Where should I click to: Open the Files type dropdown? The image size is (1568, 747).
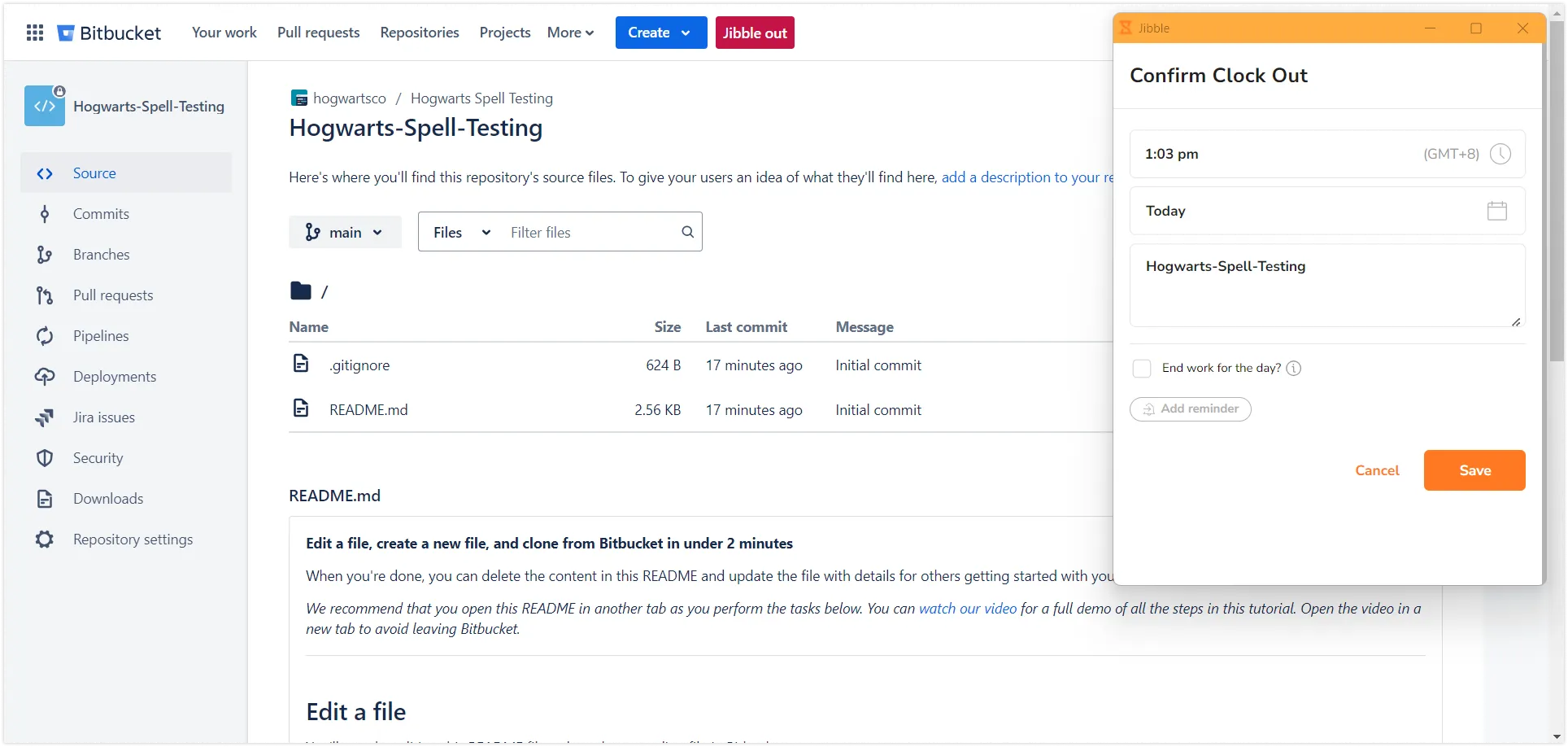[x=461, y=233]
